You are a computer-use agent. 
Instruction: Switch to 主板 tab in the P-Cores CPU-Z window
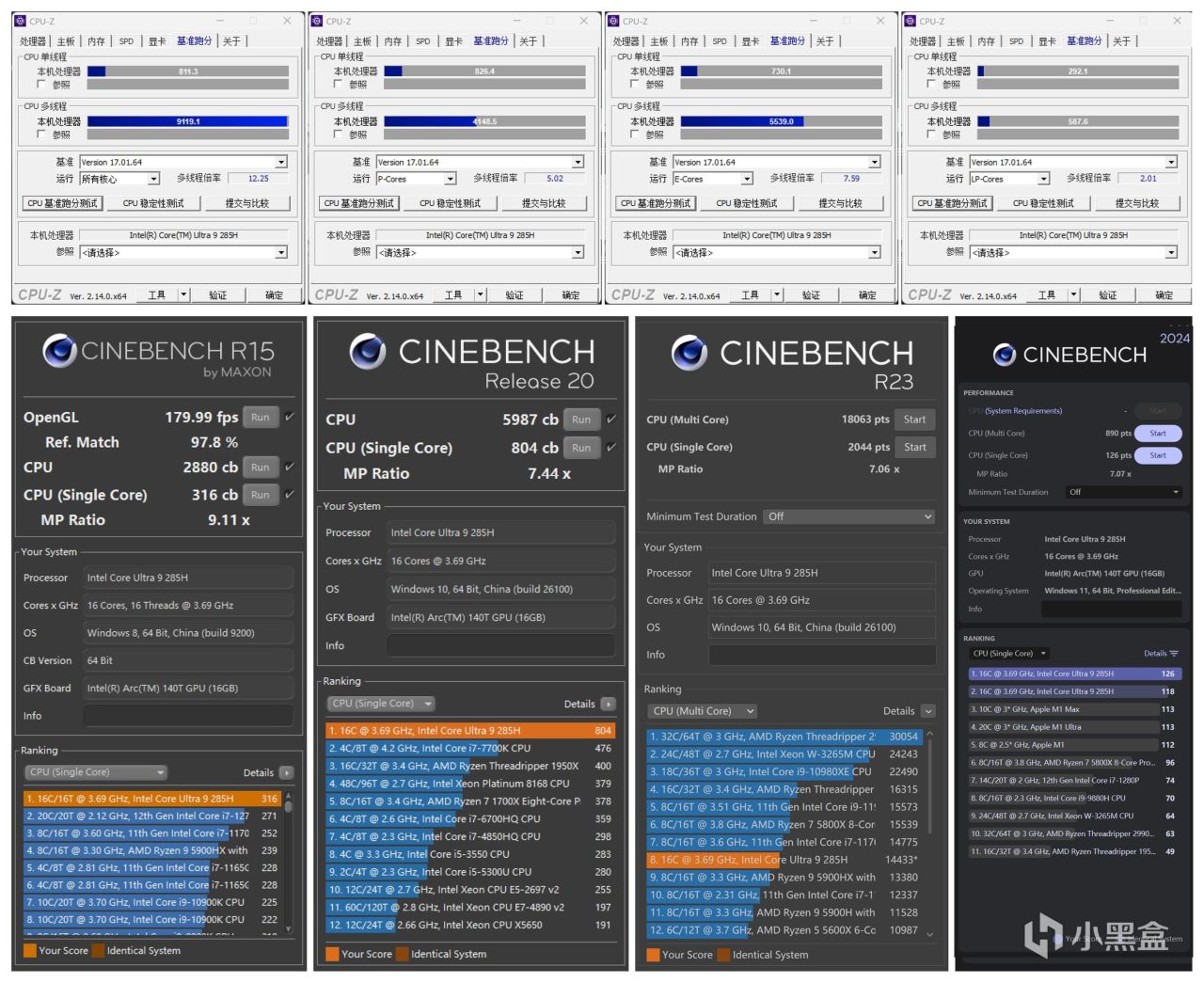[362, 41]
